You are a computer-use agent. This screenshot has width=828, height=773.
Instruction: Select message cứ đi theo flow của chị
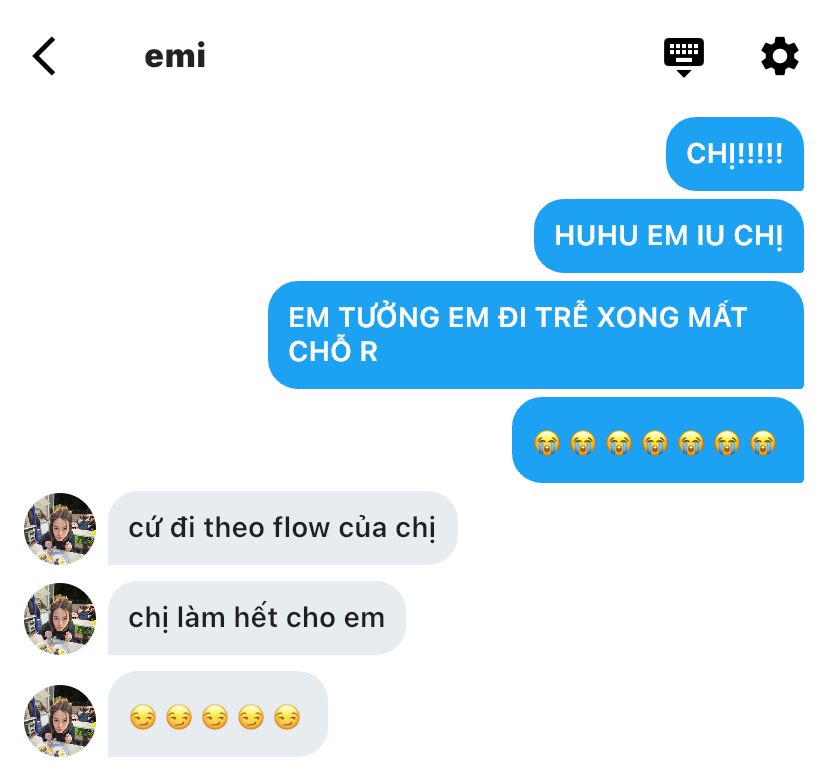pos(283,528)
